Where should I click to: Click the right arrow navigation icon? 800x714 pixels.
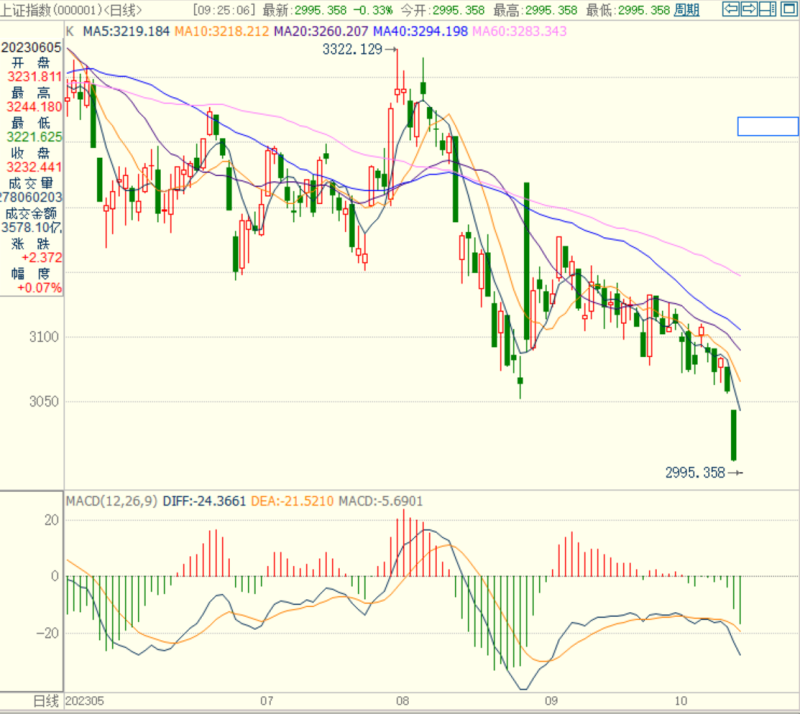coord(748,9)
